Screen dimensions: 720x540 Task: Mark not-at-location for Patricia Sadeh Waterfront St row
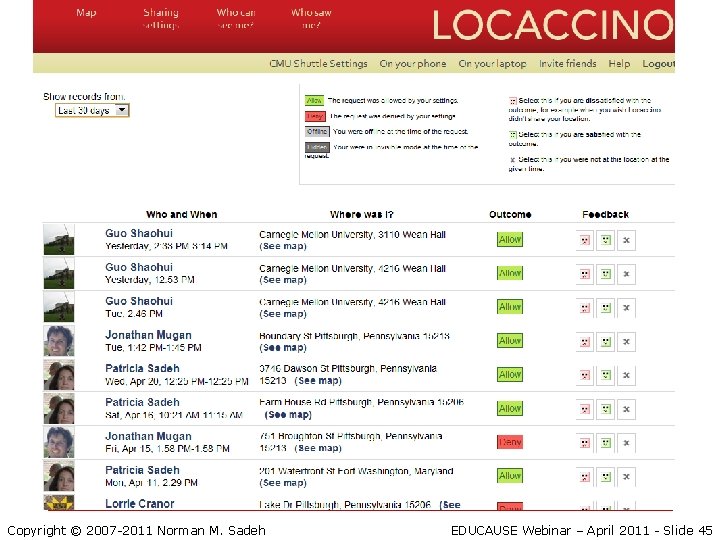[626, 477]
